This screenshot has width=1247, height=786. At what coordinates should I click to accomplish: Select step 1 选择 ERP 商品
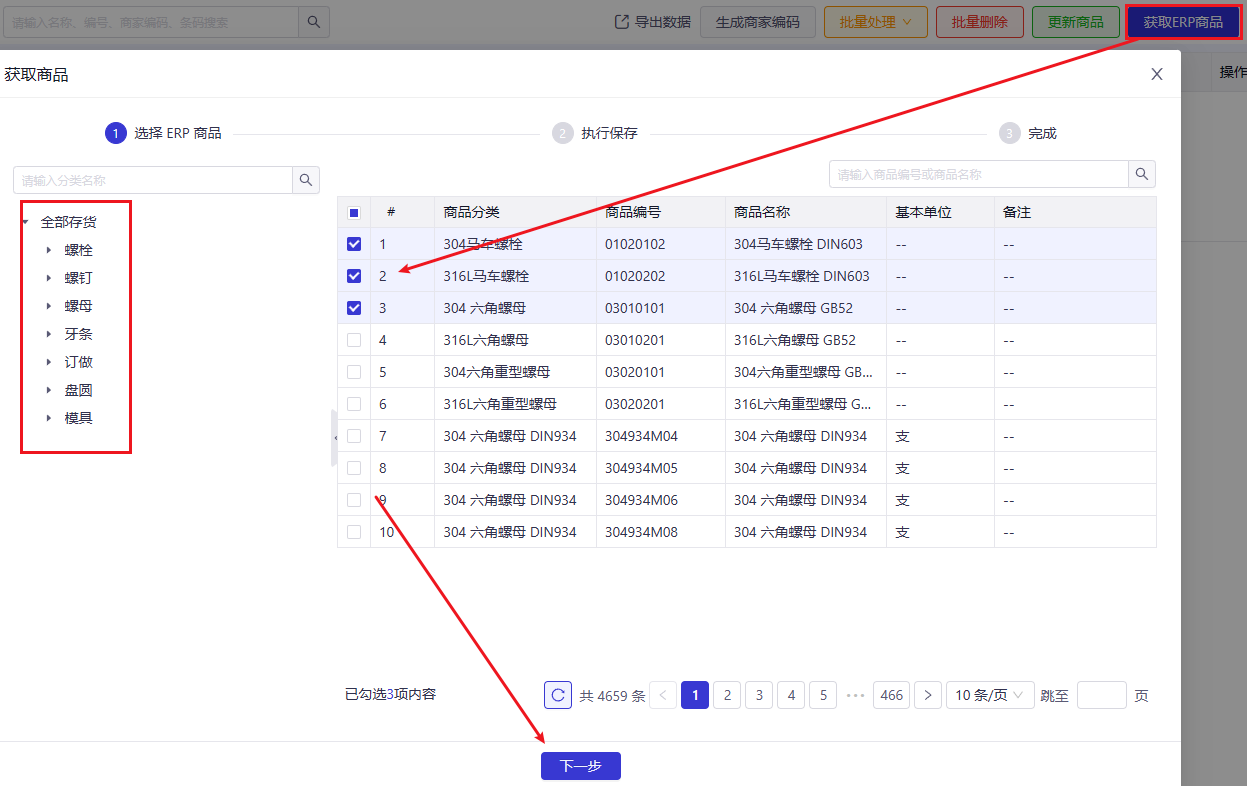(163, 133)
